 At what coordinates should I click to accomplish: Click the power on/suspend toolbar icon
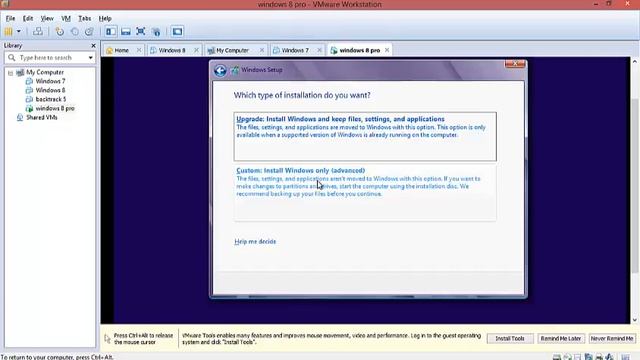click(9, 31)
